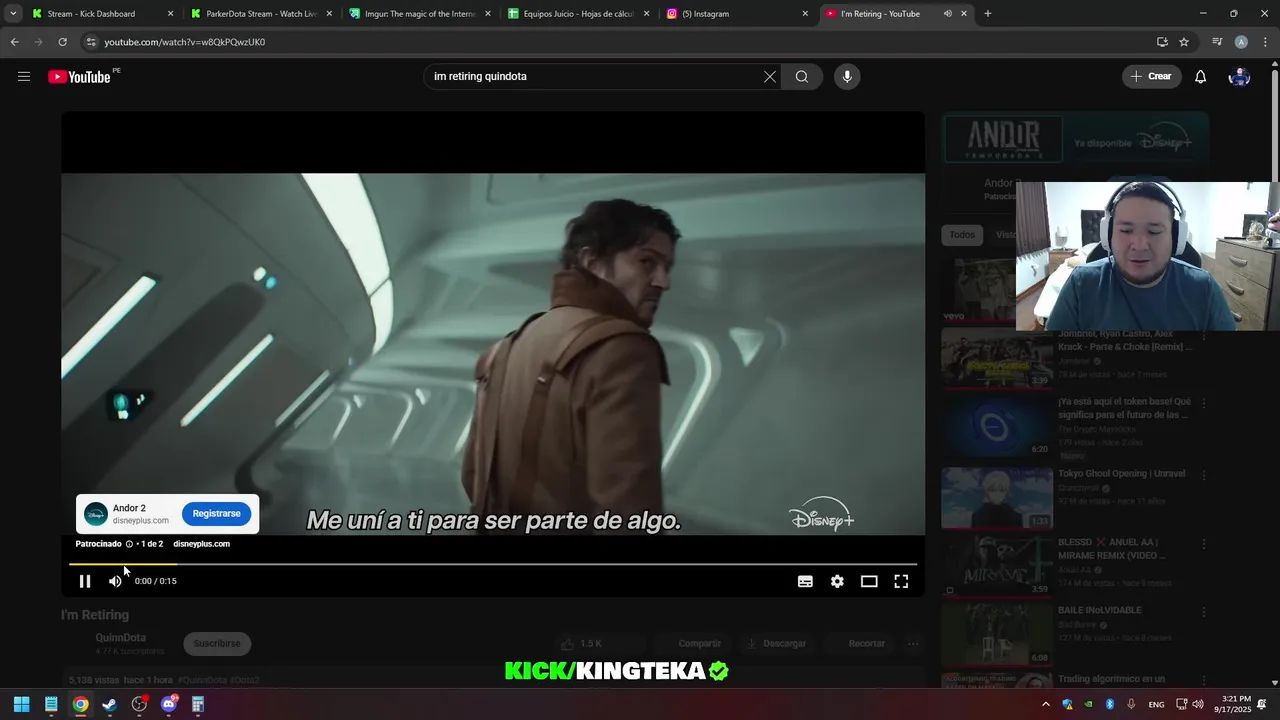Viewport: 1280px width, 720px height.
Task: Open Chrome media controls
Action: tap(1217, 42)
